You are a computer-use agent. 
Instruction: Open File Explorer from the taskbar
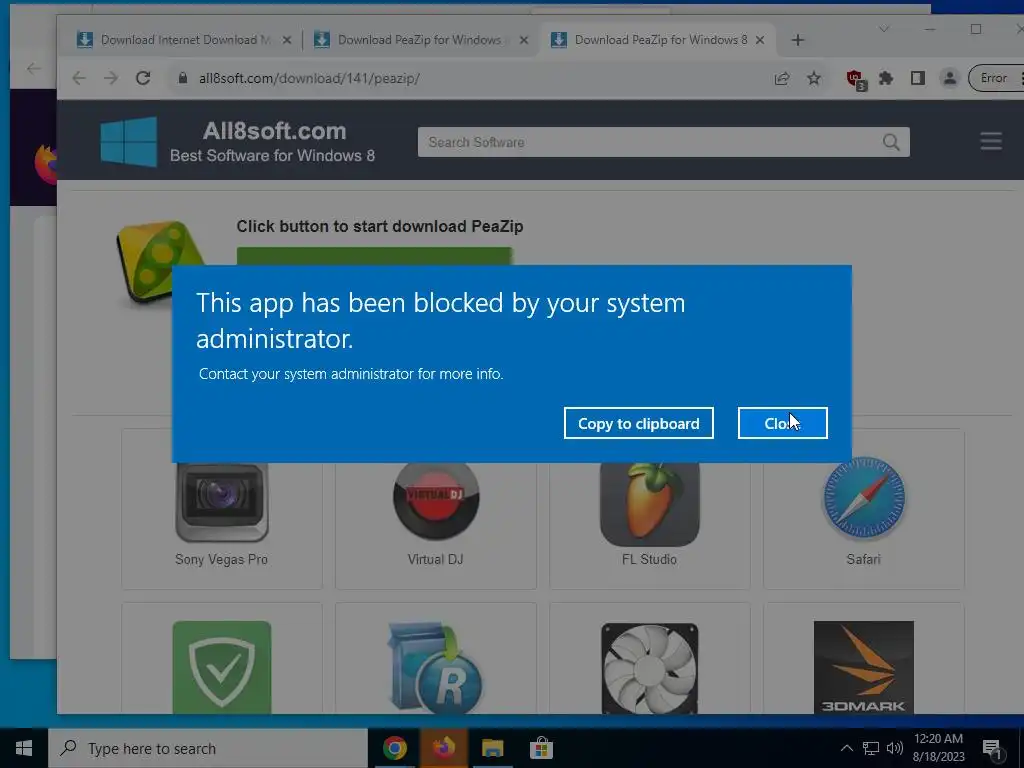[492, 748]
